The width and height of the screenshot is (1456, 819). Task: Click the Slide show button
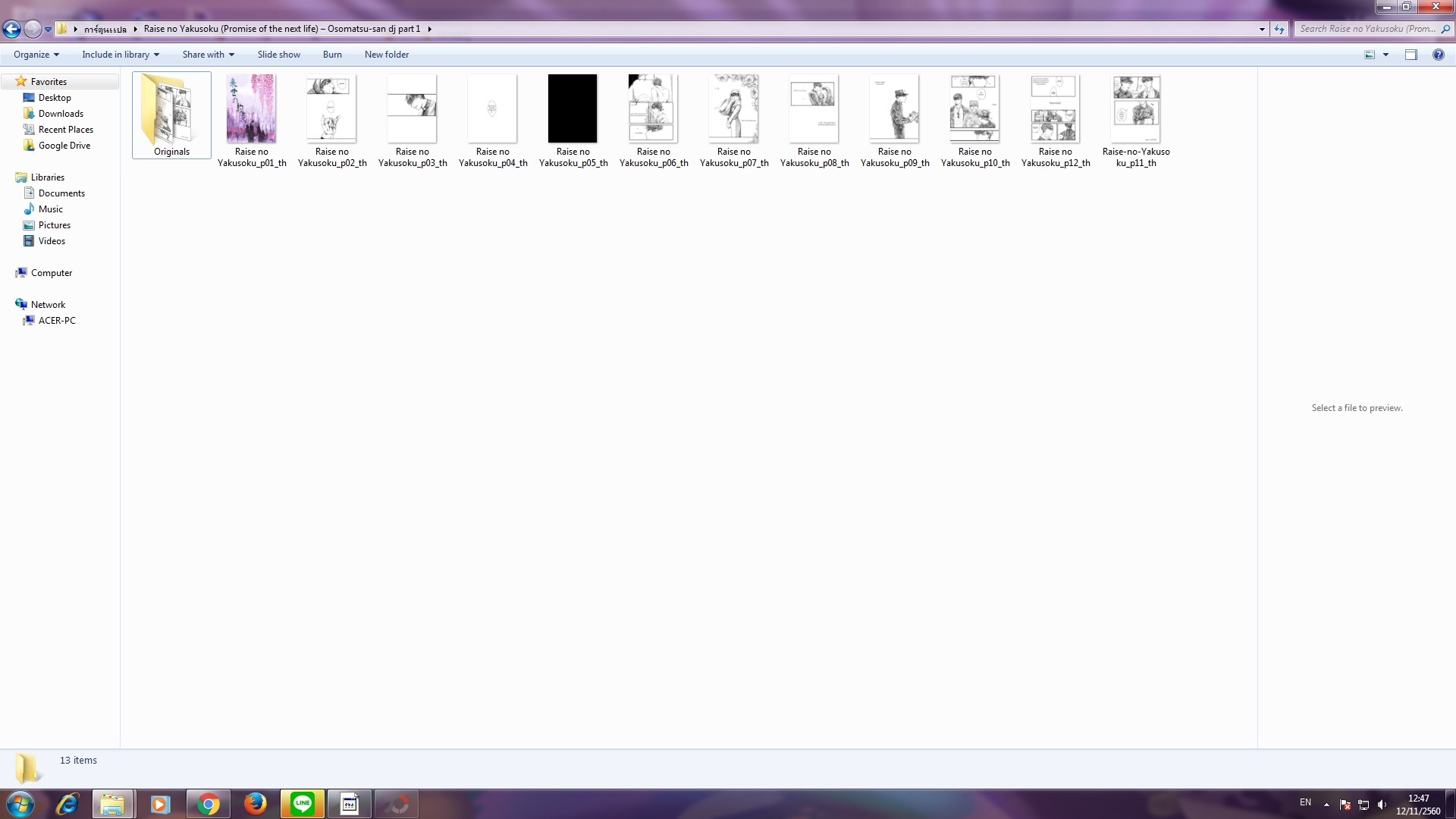click(278, 55)
